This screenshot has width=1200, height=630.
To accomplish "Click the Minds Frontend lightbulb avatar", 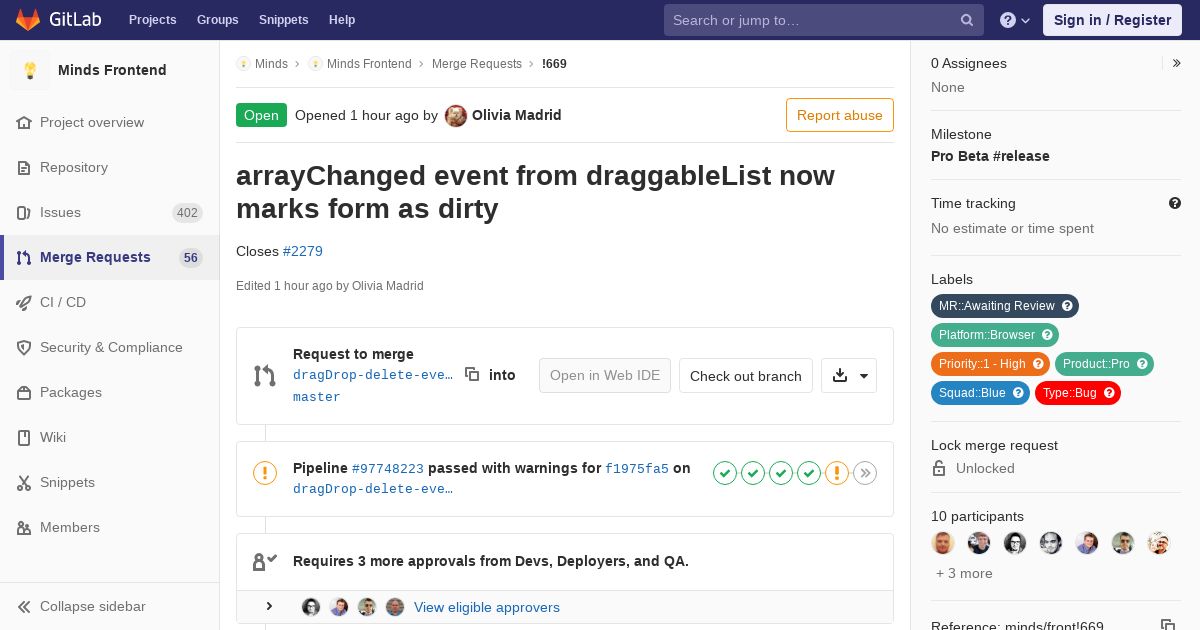I will [30, 70].
